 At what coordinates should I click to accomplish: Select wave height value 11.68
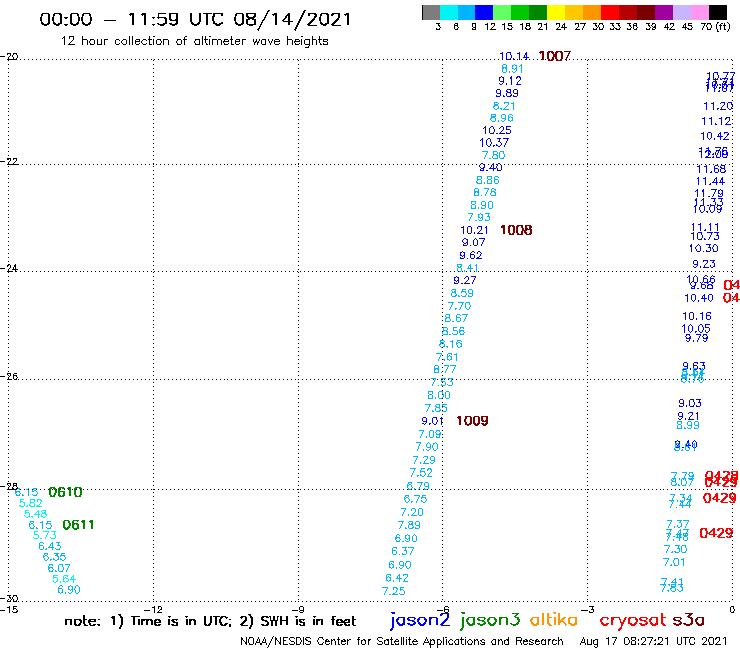coord(711,169)
